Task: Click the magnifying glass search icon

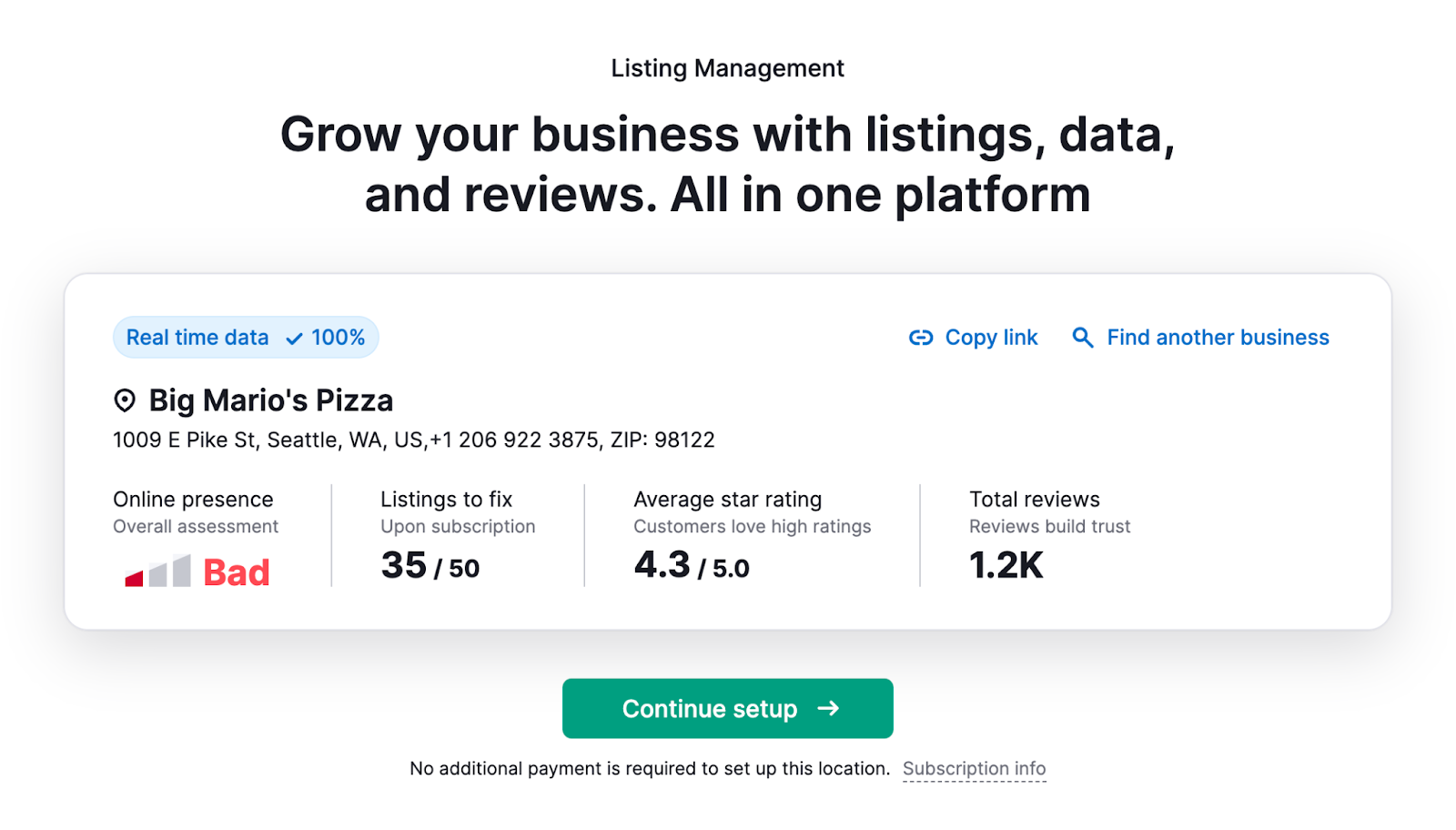Action: point(1082,337)
